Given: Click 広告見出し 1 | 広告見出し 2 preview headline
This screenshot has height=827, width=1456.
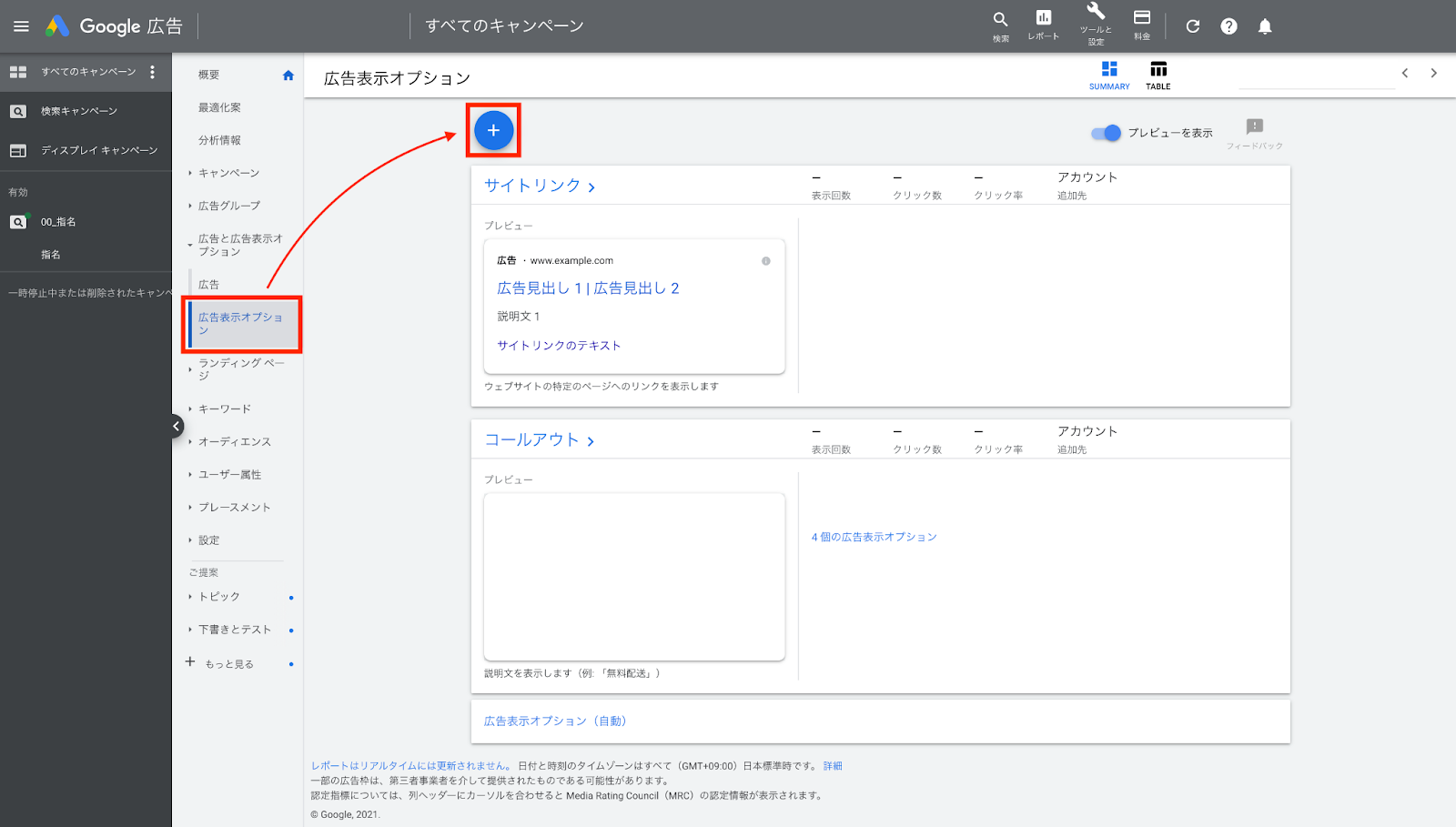Looking at the screenshot, I should tap(588, 288).
